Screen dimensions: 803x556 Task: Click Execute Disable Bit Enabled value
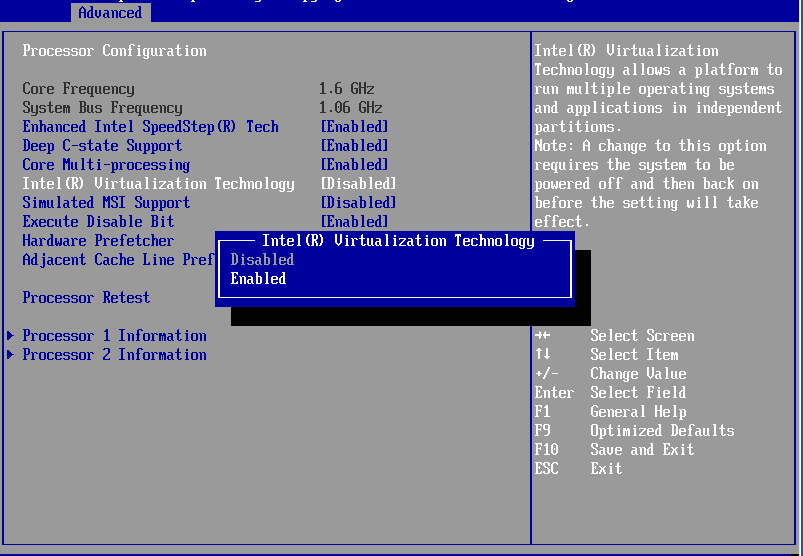(354, 222)
